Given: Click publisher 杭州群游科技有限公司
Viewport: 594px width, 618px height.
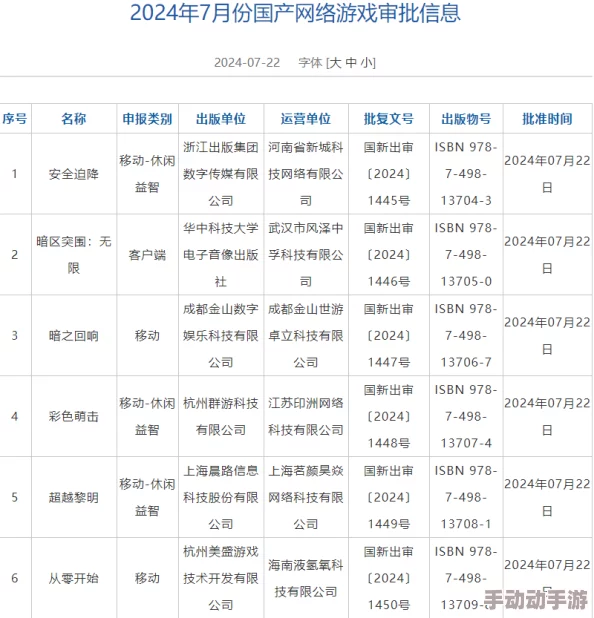Looking at the screenshot, I should [x=221, y=417].
